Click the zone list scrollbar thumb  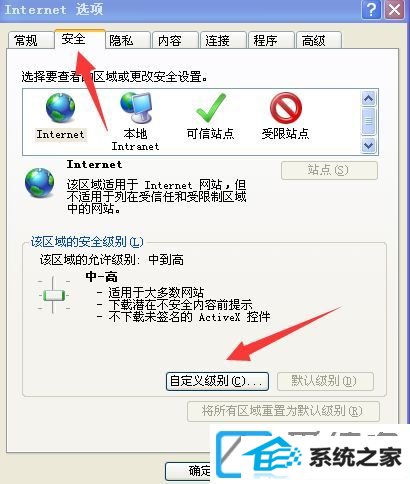coord(368,121)
